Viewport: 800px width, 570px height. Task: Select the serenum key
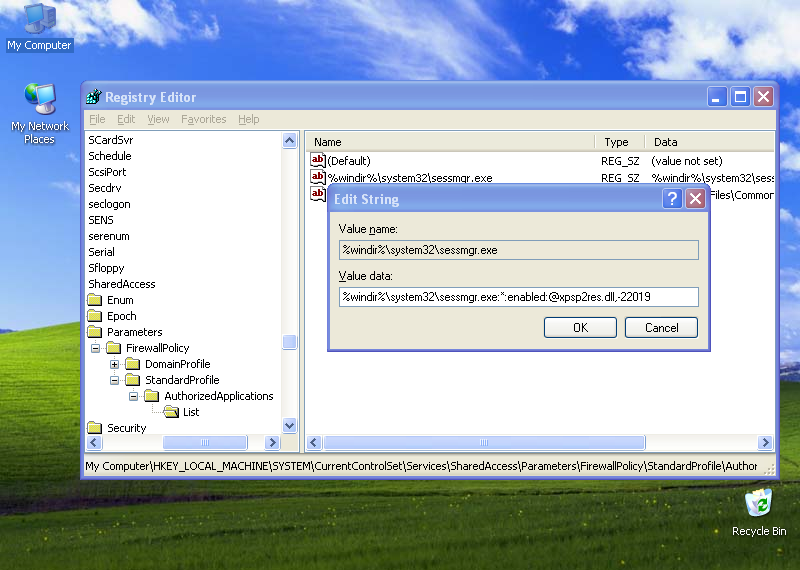109,236
